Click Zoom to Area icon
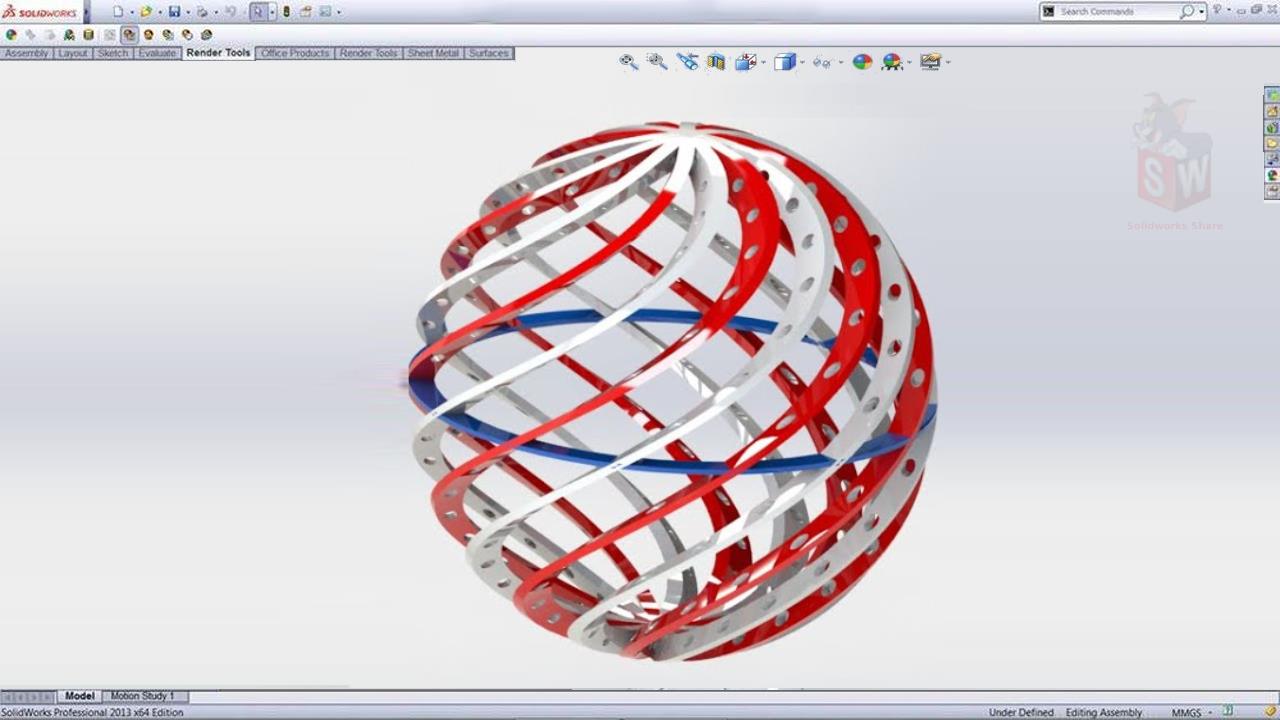Viewport: 1280px width, 720px height. (657, 61)
